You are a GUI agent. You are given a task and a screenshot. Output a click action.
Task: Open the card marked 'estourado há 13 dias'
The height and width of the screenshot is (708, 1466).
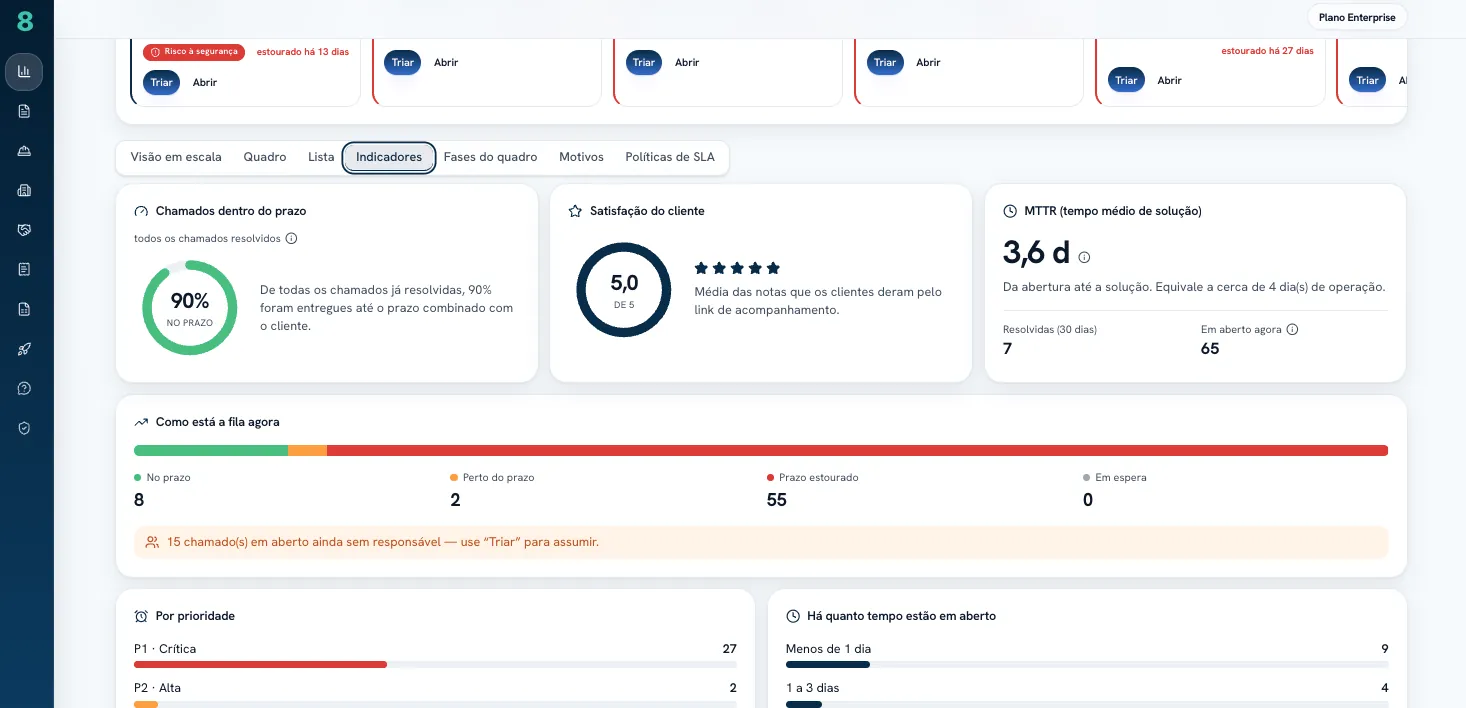pyautogui.click(x=205, y=83)
